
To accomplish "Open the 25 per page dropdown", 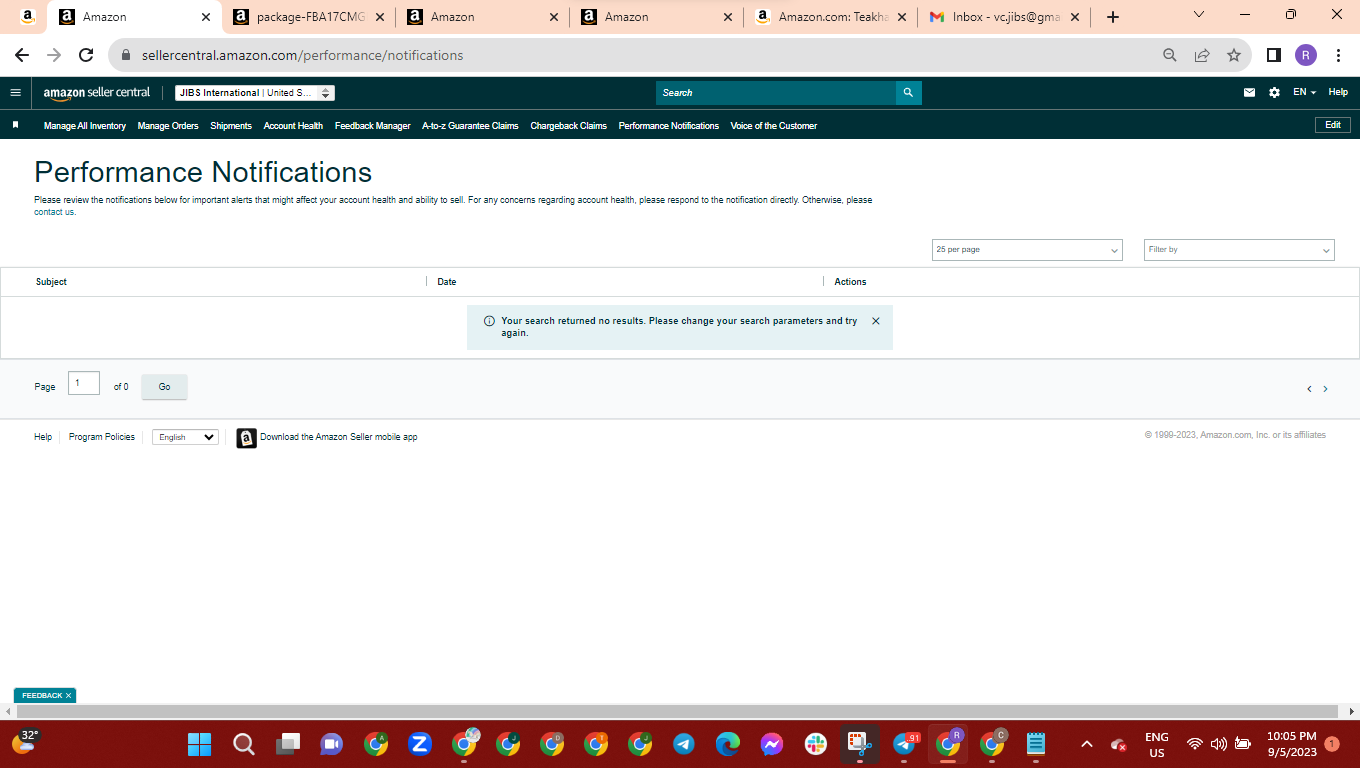I will [x=1027, y=250].
